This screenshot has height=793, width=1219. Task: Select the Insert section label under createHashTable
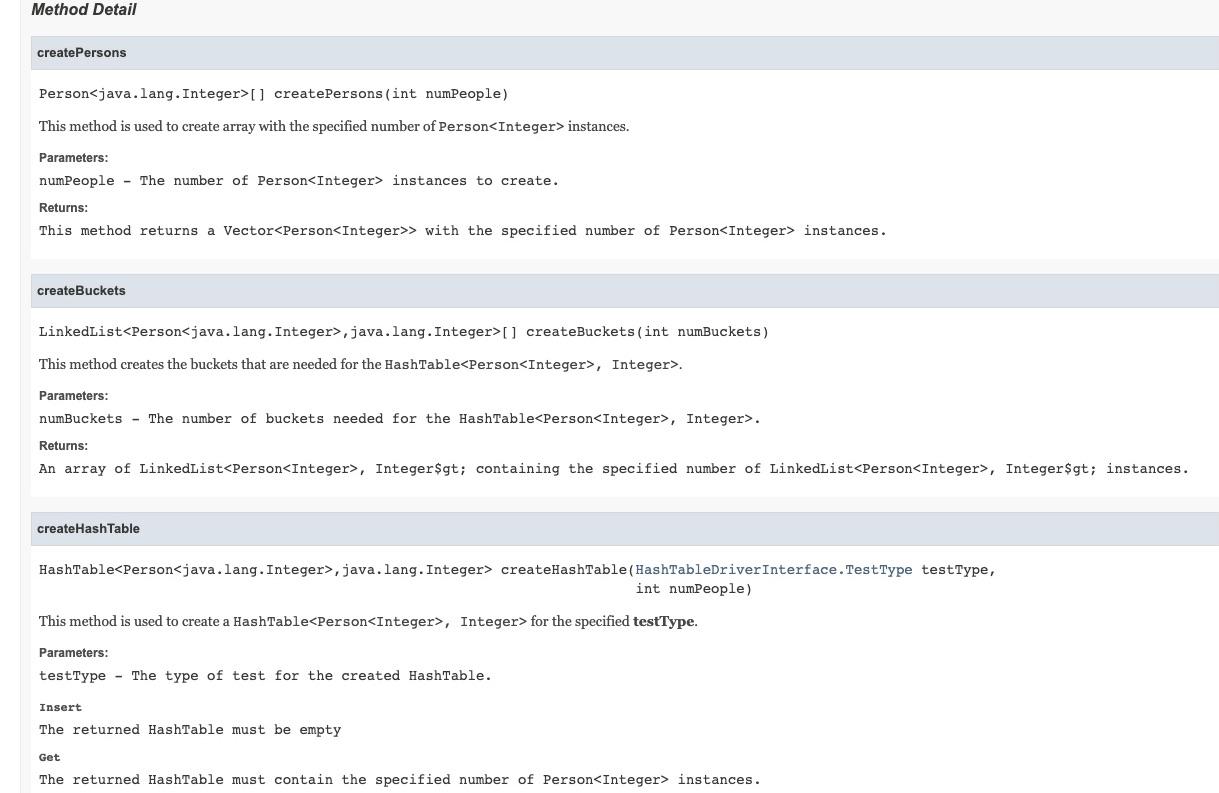(60, 707)
